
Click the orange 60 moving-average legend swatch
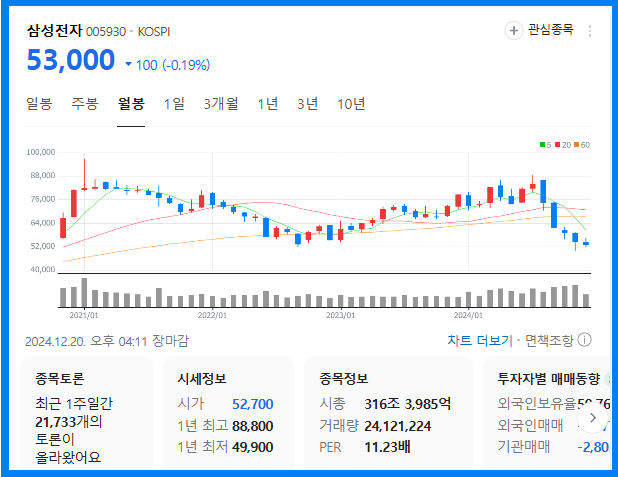577,145
